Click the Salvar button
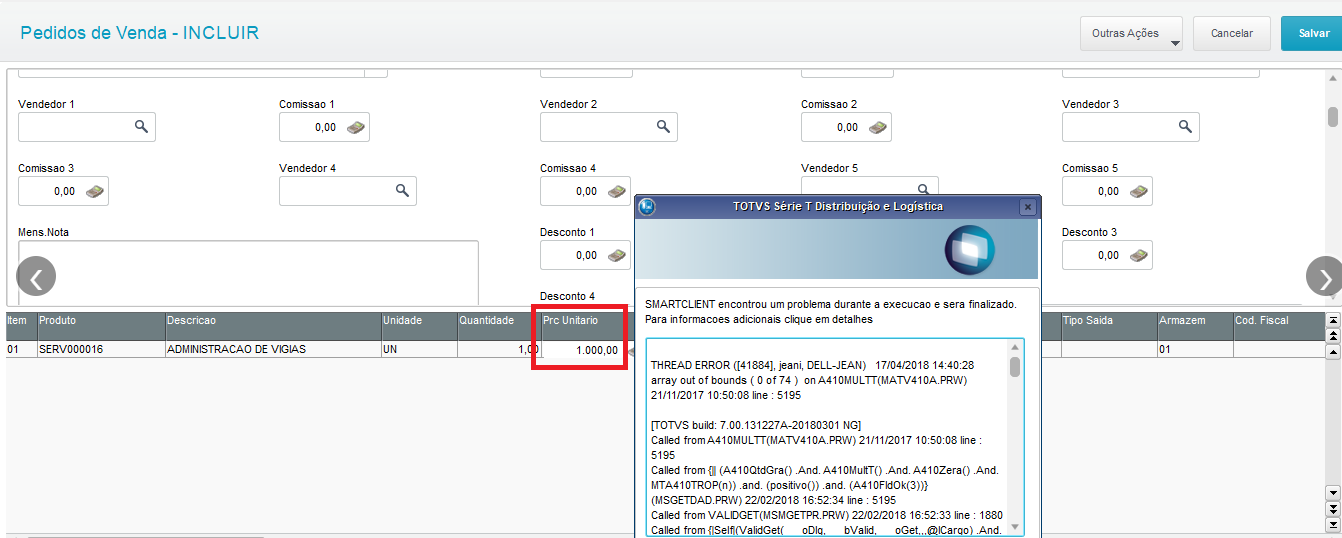Viewport: 1342px width, 538px height. coord(1313,33)
